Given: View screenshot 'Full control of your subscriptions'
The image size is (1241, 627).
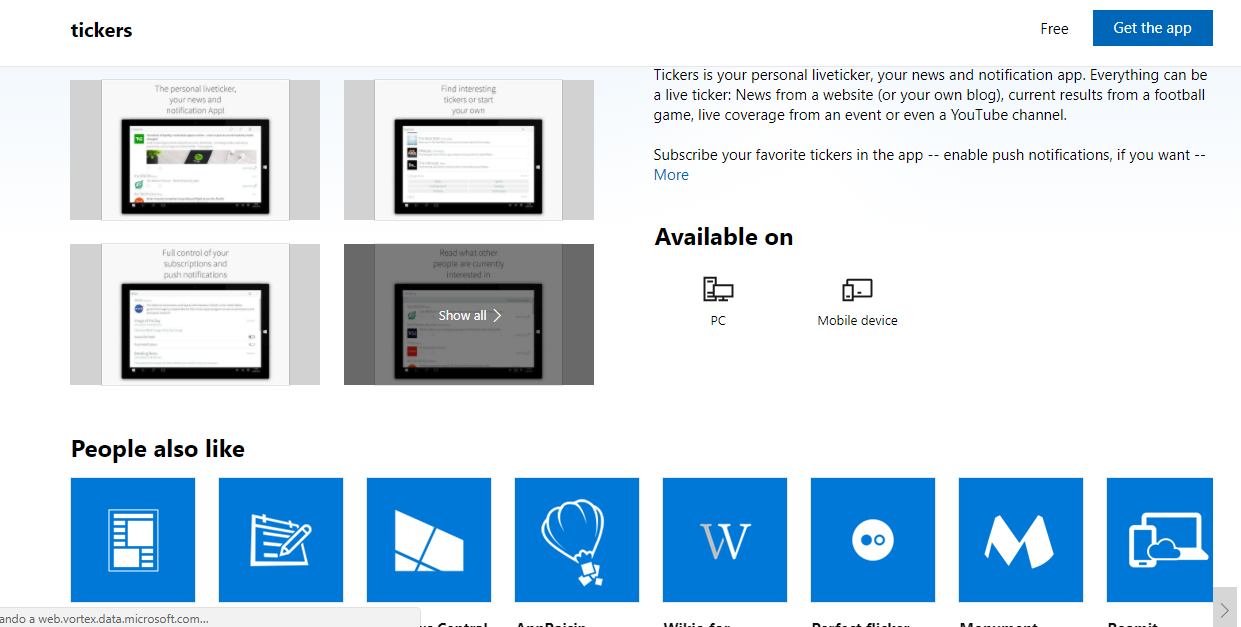Looking at the screenshot, I should pyautogui.click(x=195, y=315).
